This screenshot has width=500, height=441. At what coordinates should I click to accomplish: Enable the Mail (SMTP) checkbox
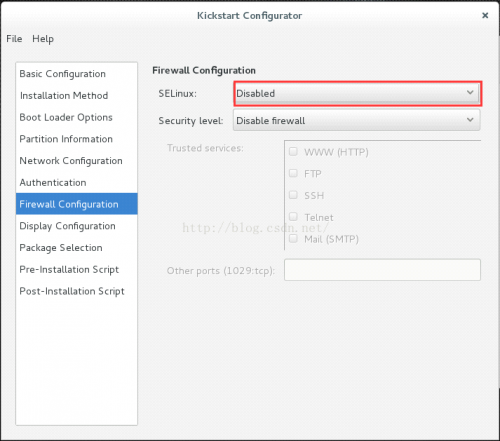[293, 239]
